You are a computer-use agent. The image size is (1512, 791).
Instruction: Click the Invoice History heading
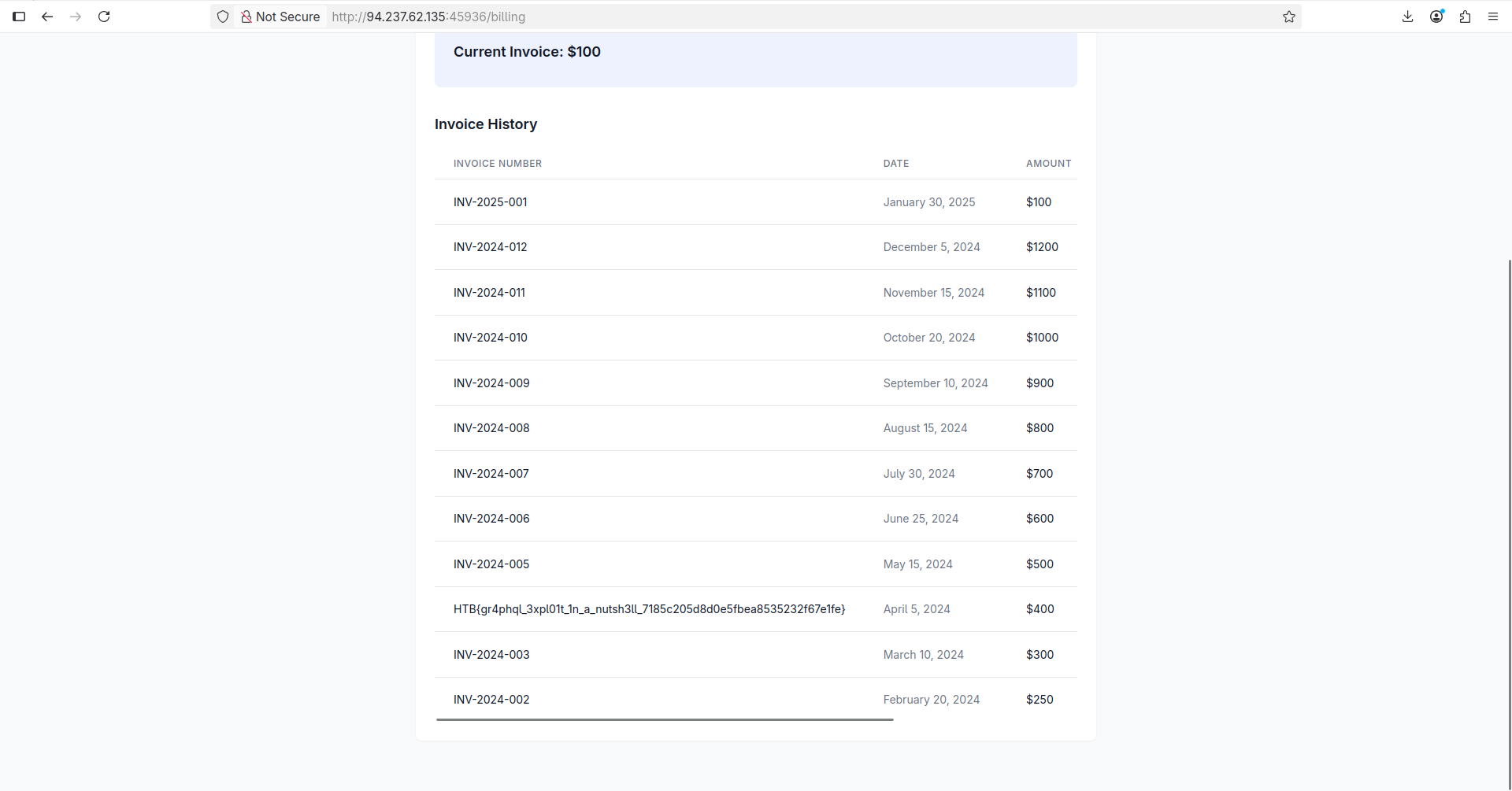tap(486, 124)
